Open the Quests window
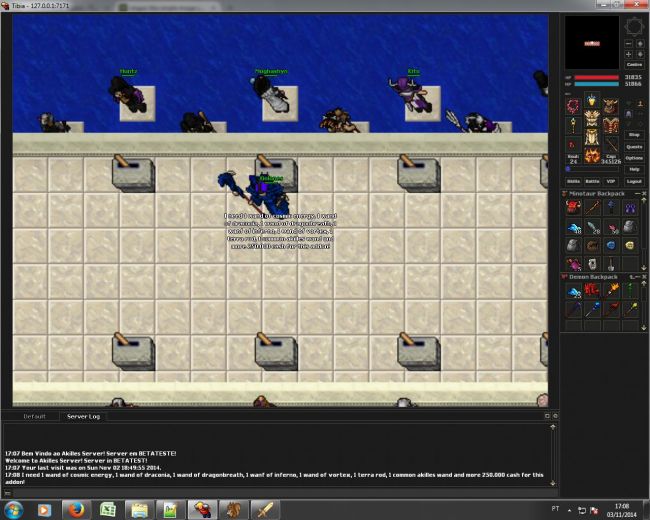This screenshot has width=650, height=520. [x=634, y=146]
